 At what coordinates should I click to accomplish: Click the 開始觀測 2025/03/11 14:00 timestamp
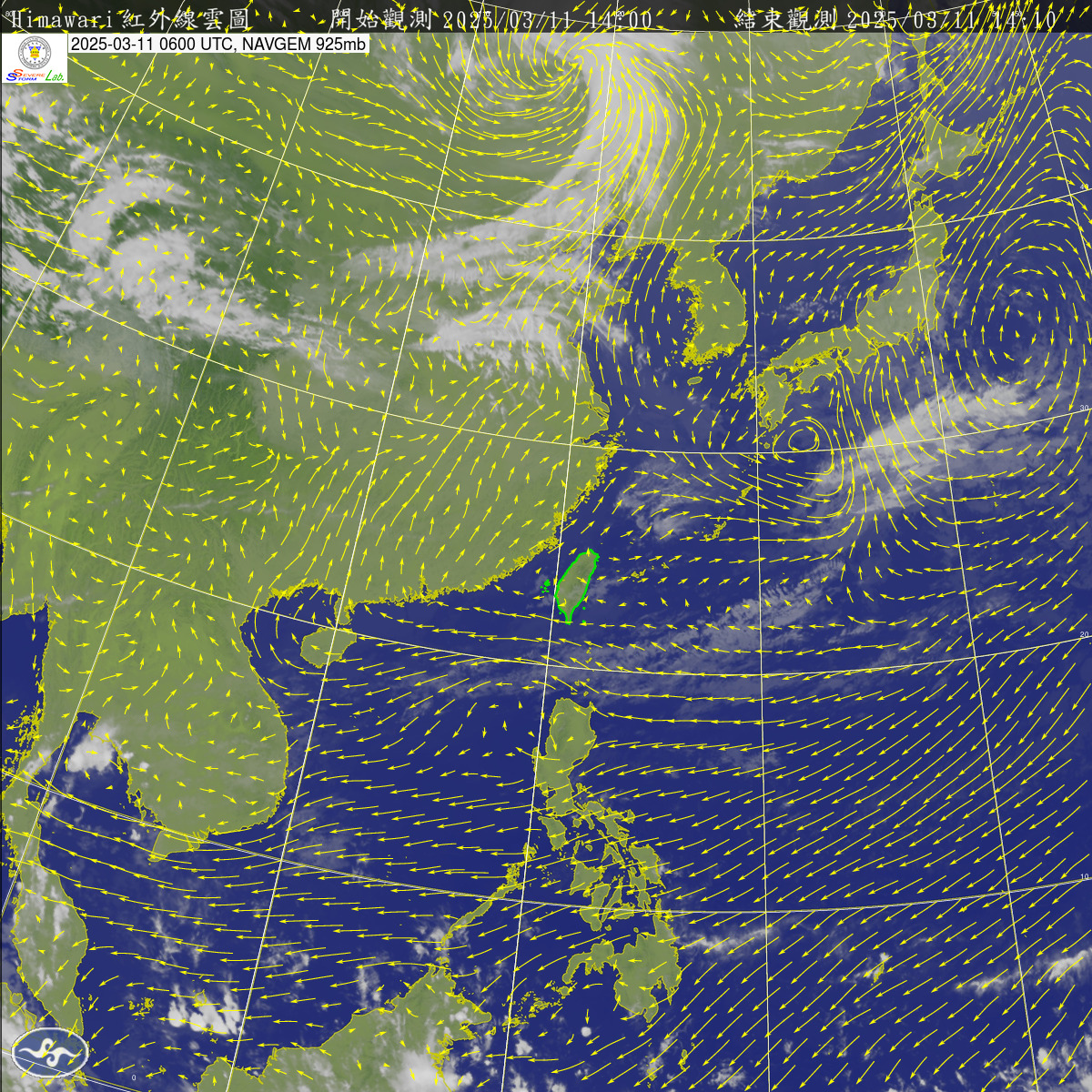click(492, 19)
